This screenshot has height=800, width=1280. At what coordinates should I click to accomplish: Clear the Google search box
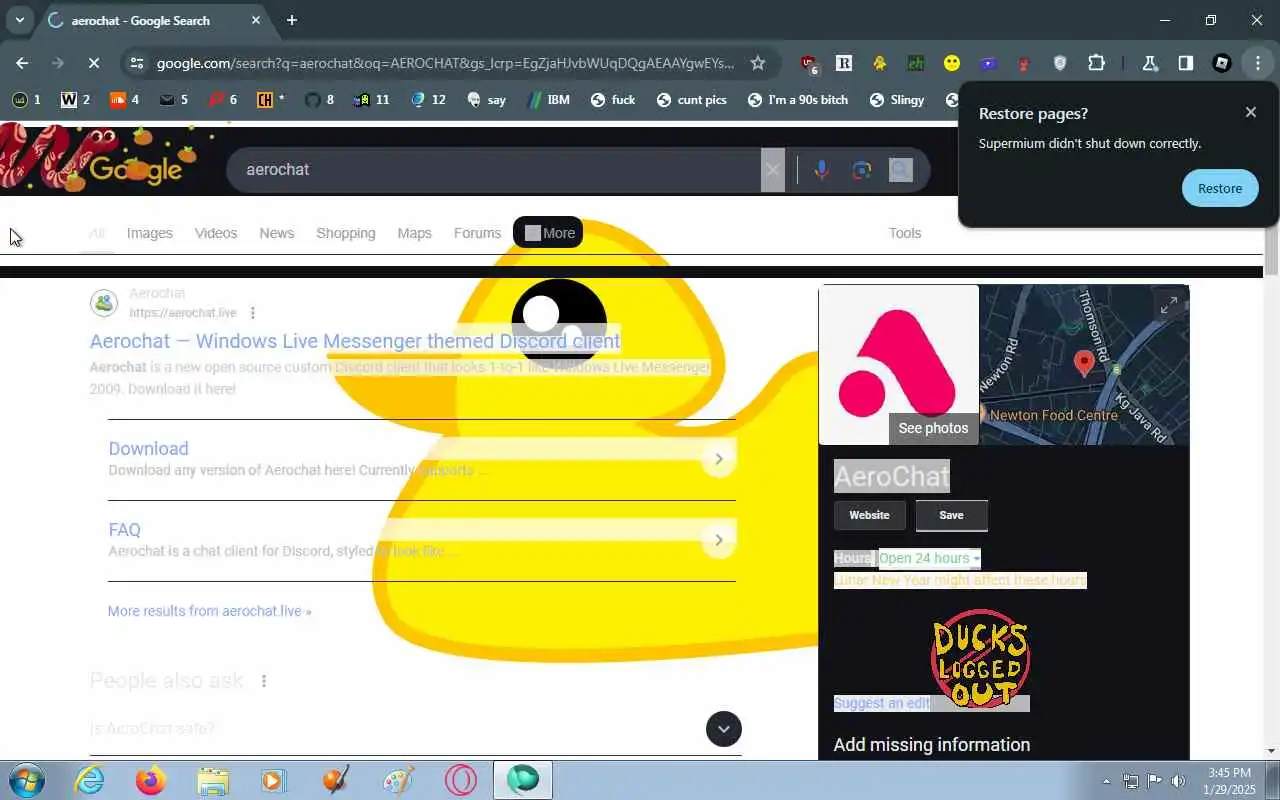point(772,170)
